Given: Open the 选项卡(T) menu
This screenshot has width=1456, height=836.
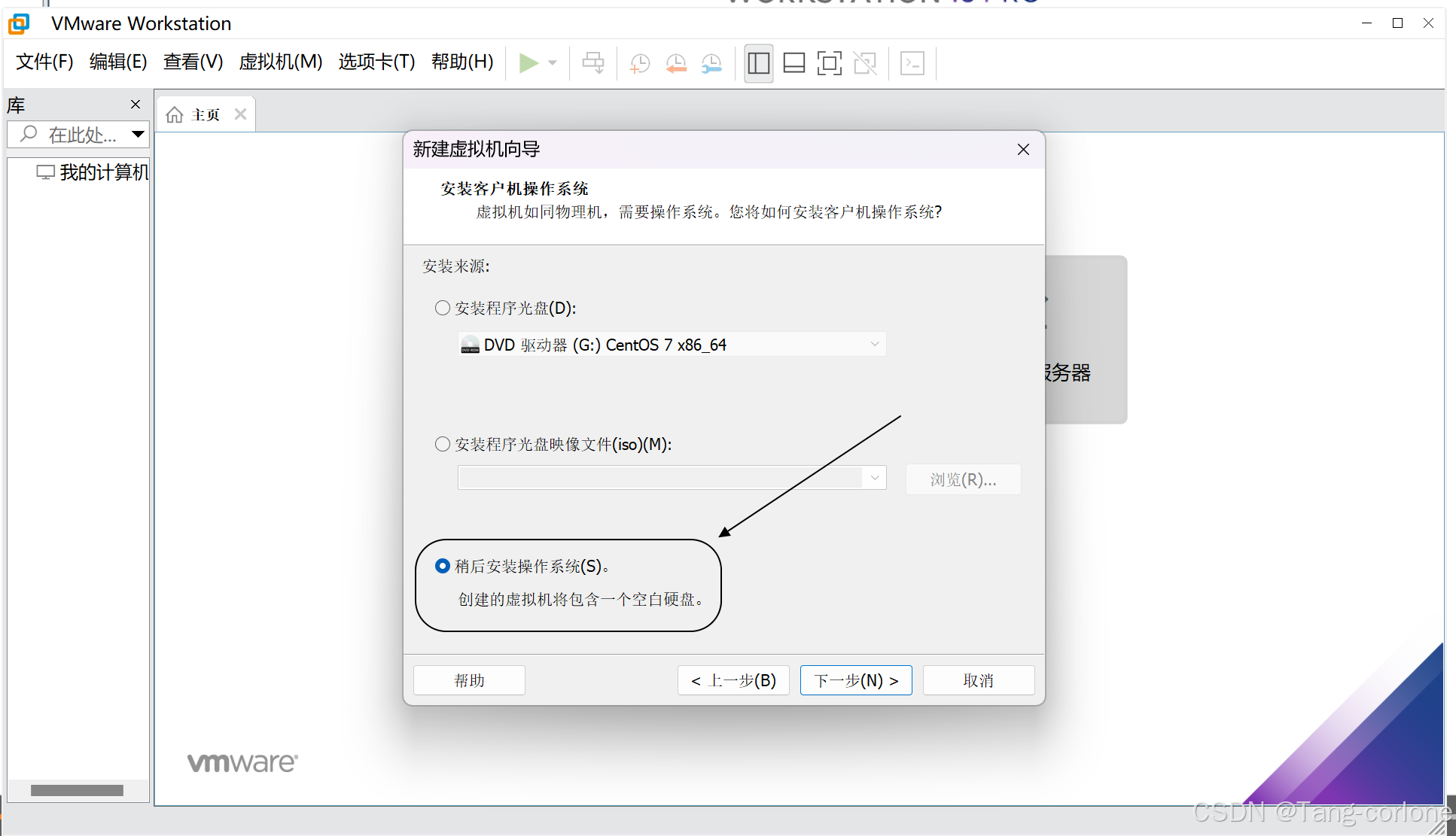Looking at the screenshot, I should coord(376,62).
